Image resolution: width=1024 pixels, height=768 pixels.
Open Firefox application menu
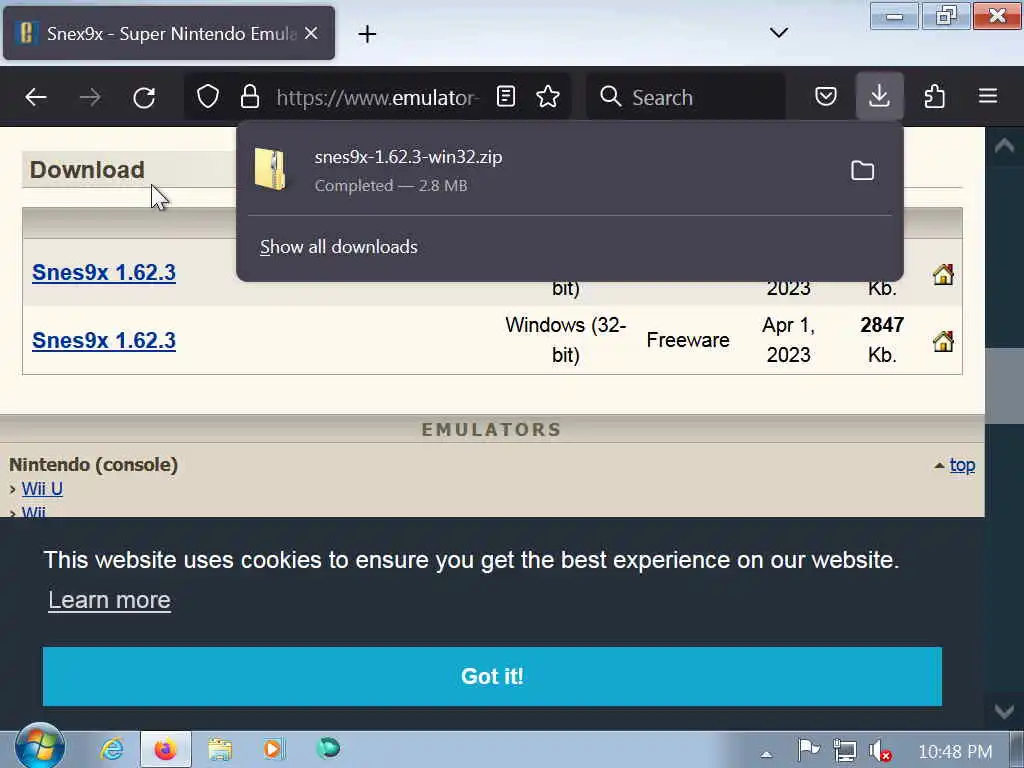click(988, 97)
